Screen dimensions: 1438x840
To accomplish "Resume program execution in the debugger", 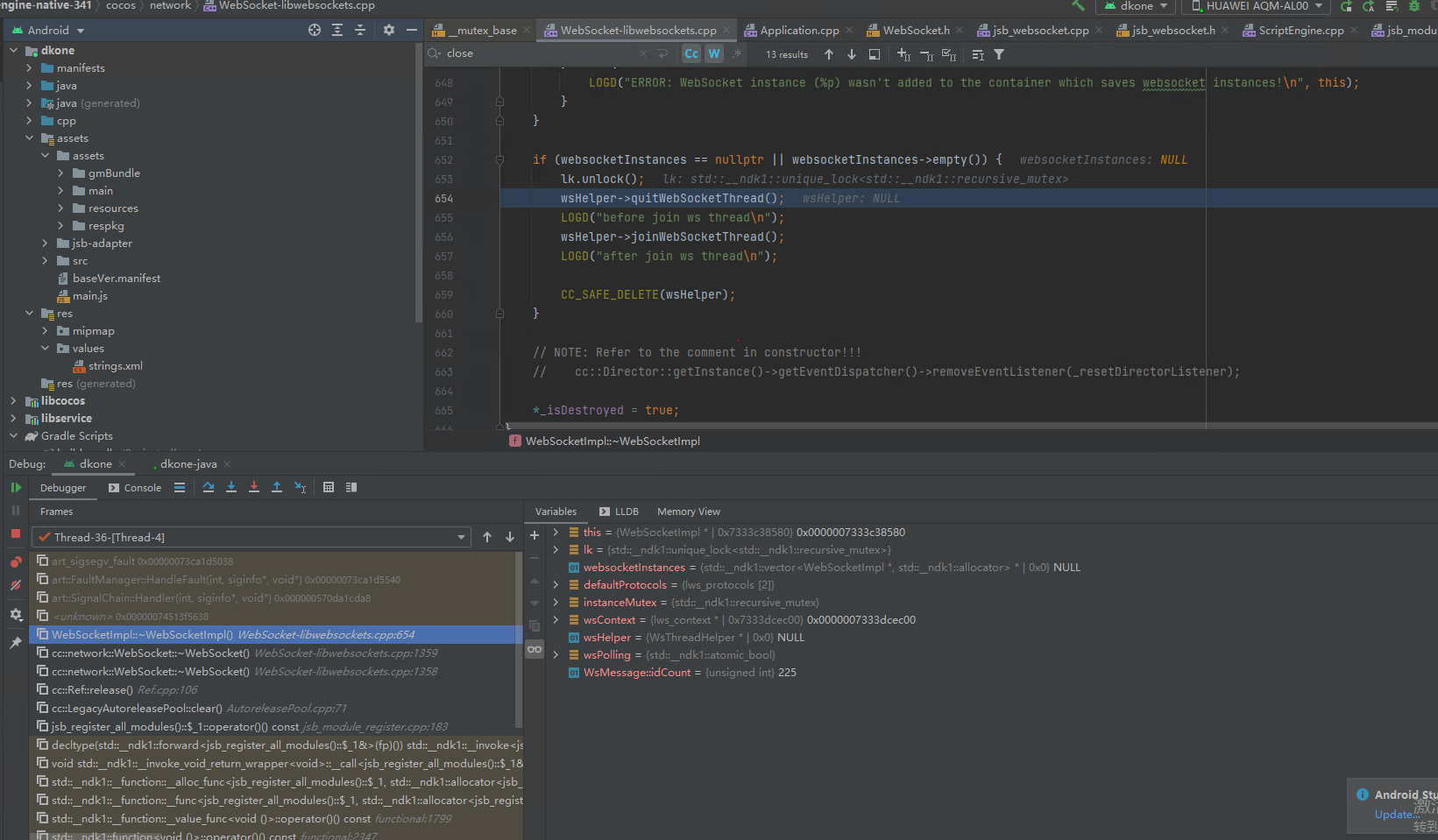I will [x=16, y=487].
